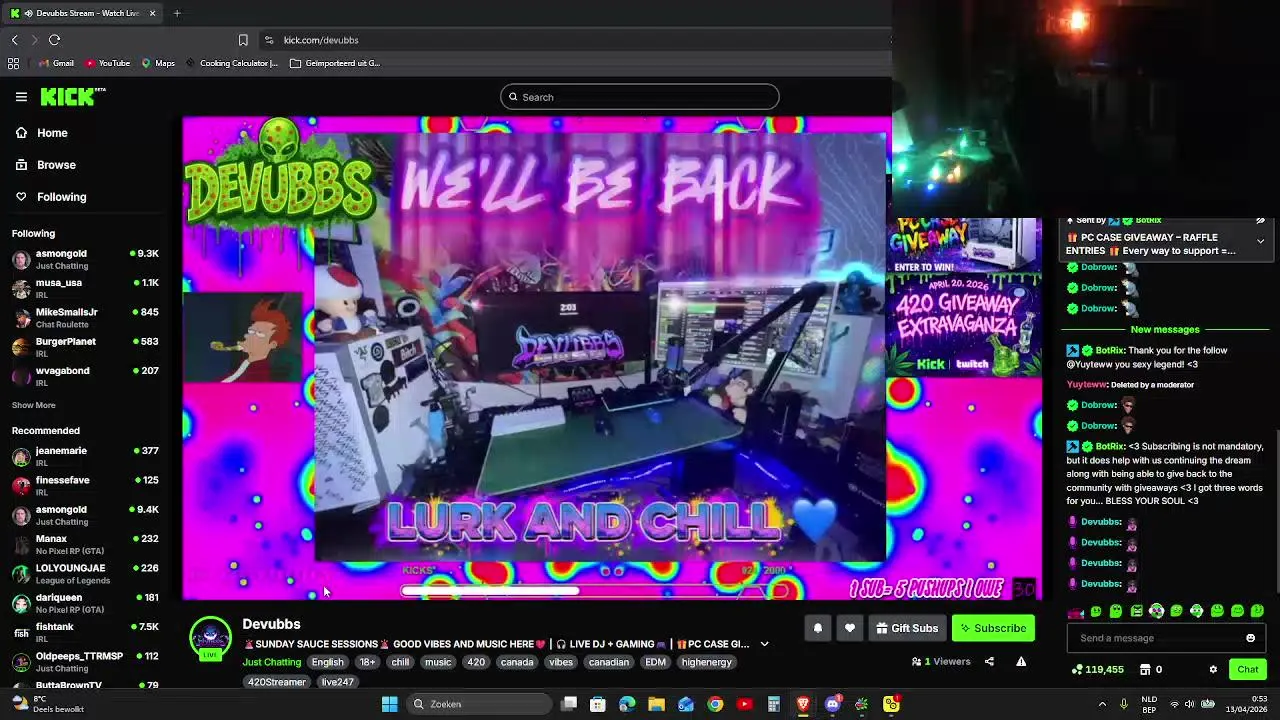
Task: Select the highenergy tag
Action: 706,662
